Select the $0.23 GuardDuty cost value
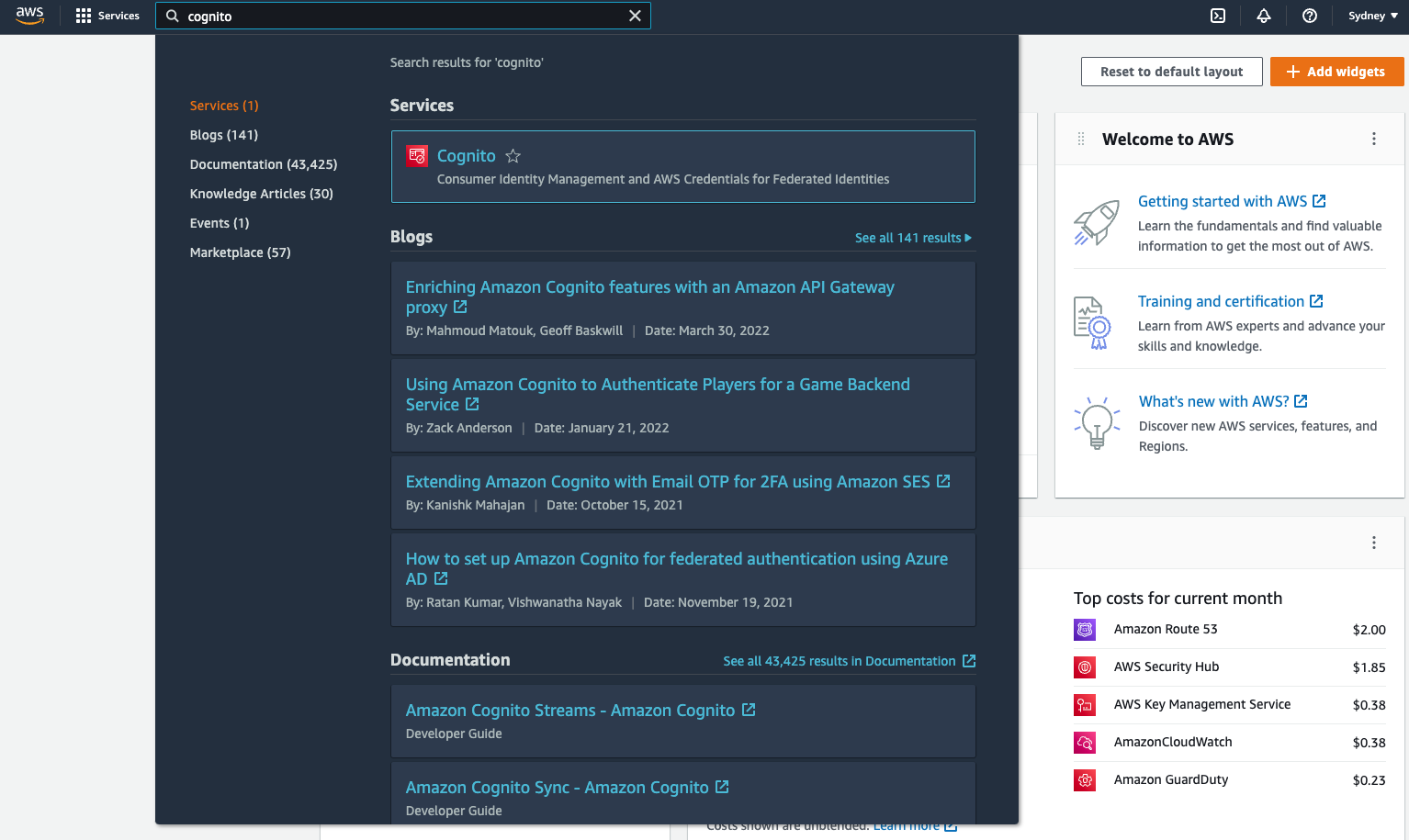 pos(1369,780)
